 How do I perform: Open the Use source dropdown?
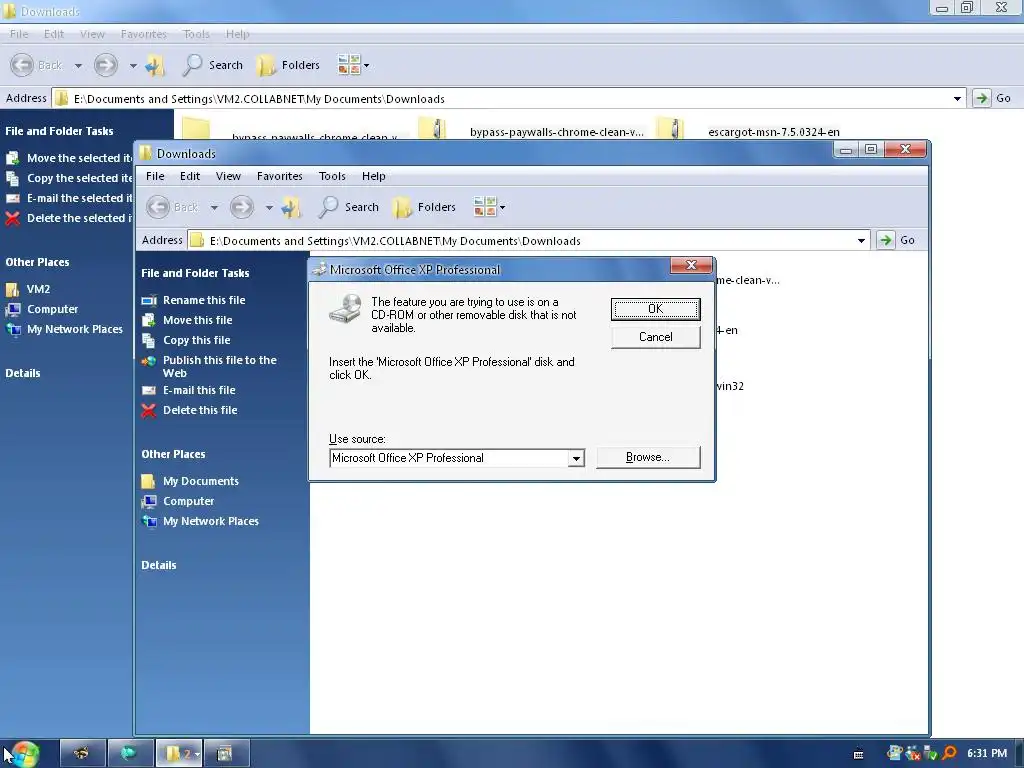pos(576,458)
